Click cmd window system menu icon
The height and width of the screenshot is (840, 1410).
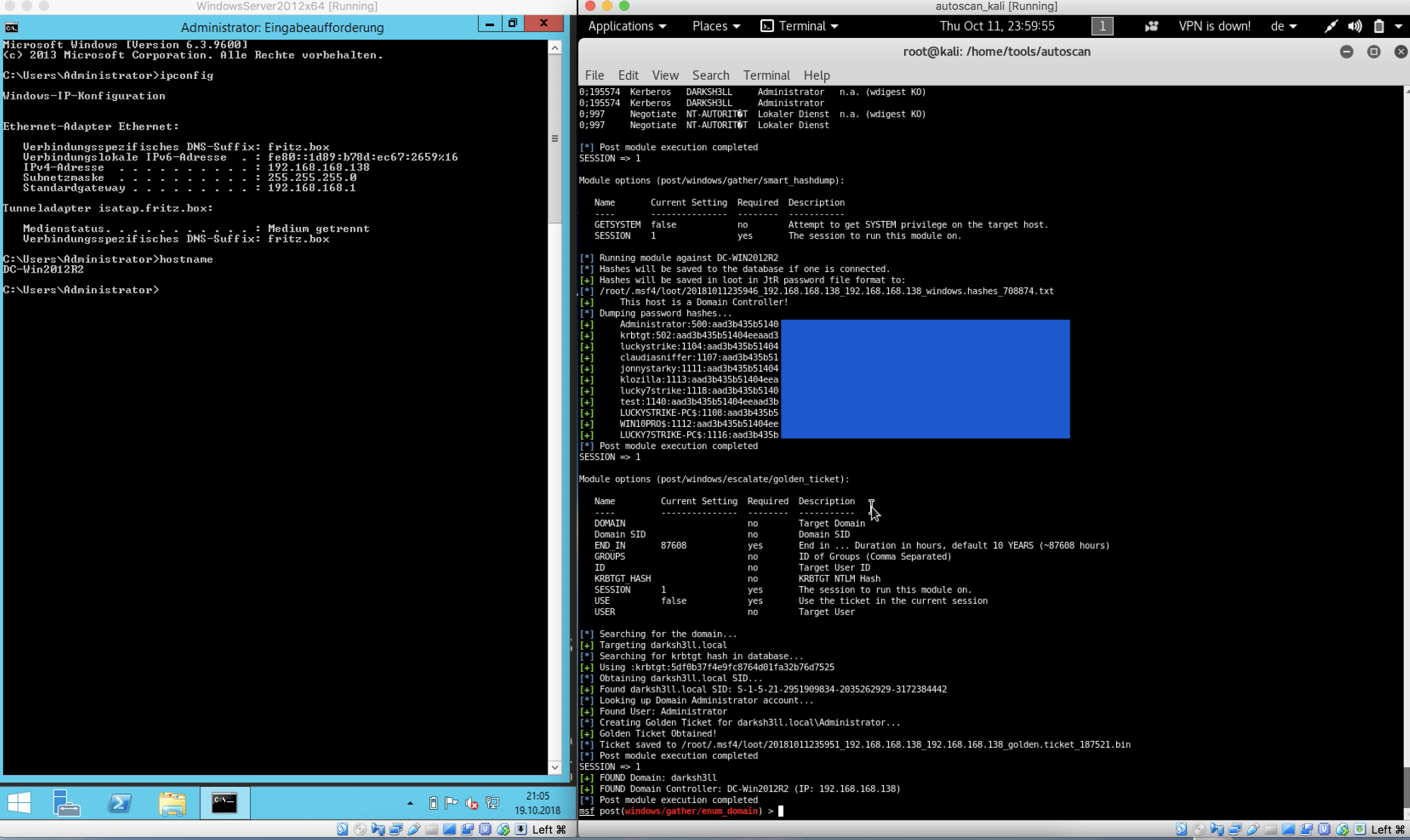[x=11, y=27]
